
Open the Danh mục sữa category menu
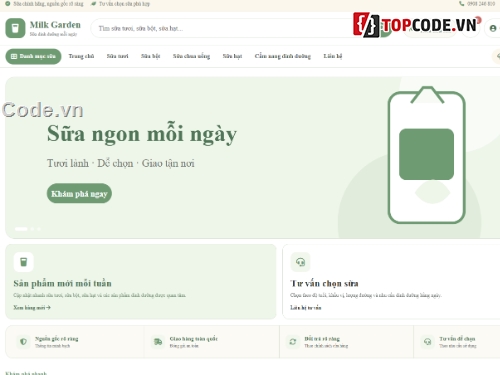pyautogui.click(x=33, y=56)
